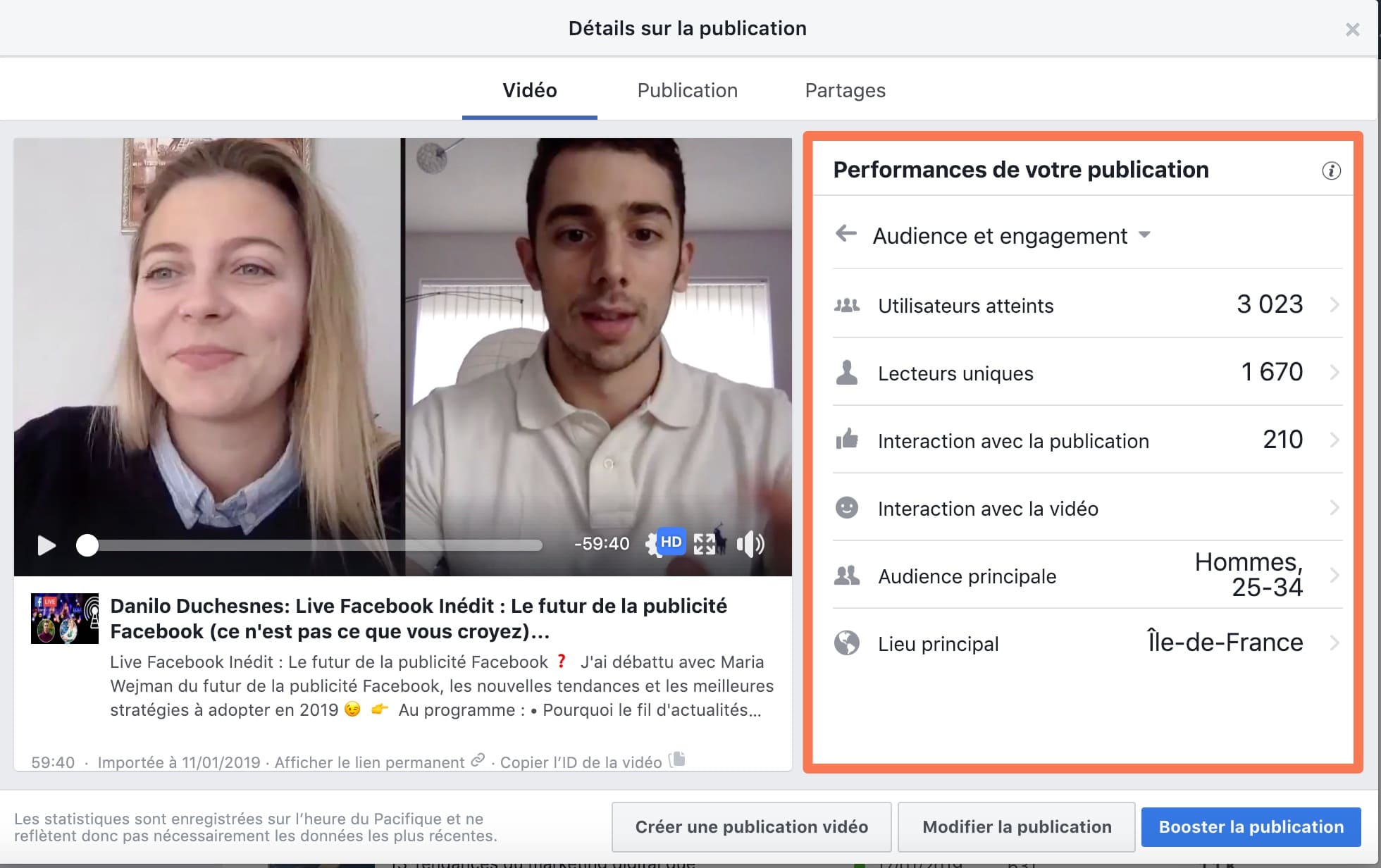Mute the video volume speaker
Screen dimensions: 1381x868
pos(750,544)
